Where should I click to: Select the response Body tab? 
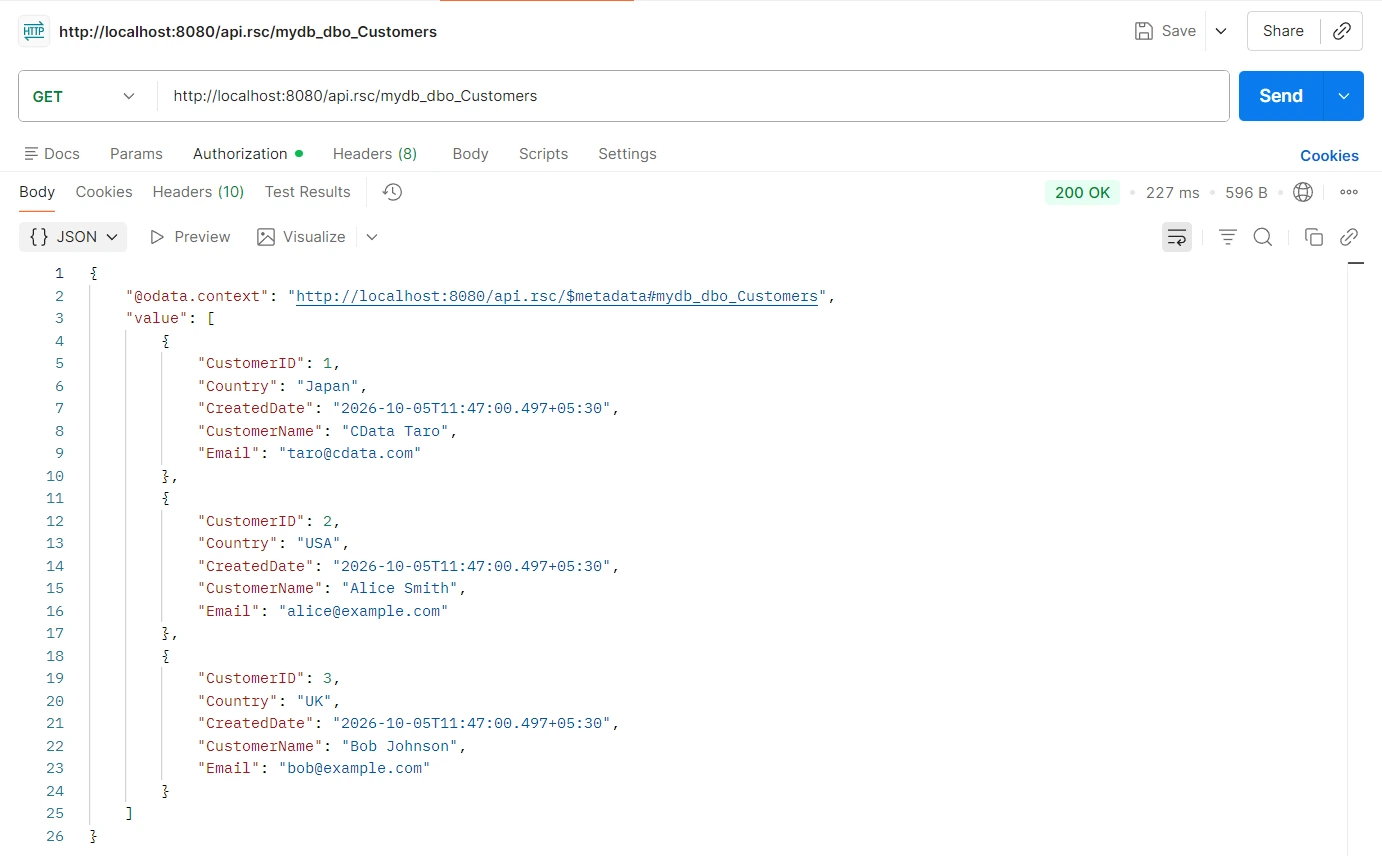pos(37,192)
